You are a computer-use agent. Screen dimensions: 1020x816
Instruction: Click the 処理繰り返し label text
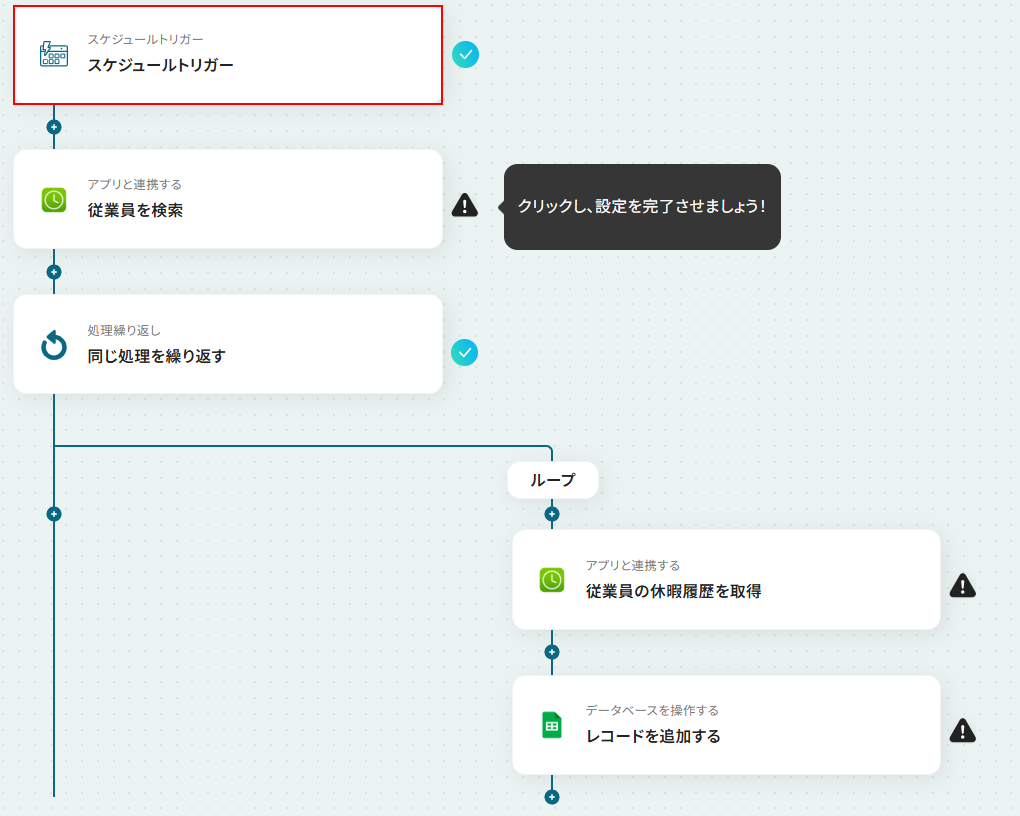tap(124, 331)
